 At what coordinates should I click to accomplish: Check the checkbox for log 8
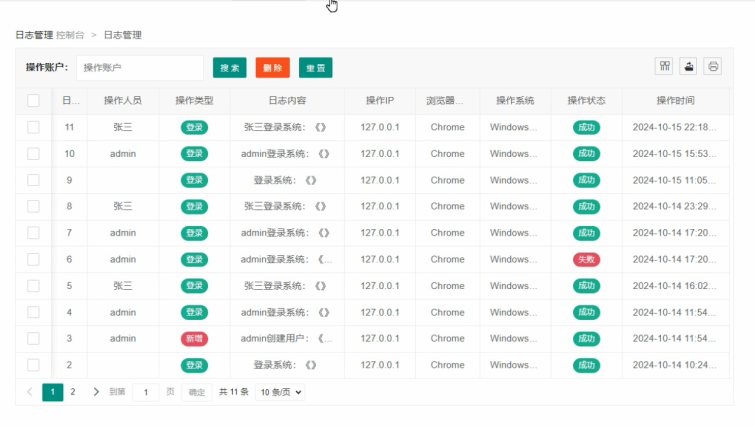pos(33,207)
